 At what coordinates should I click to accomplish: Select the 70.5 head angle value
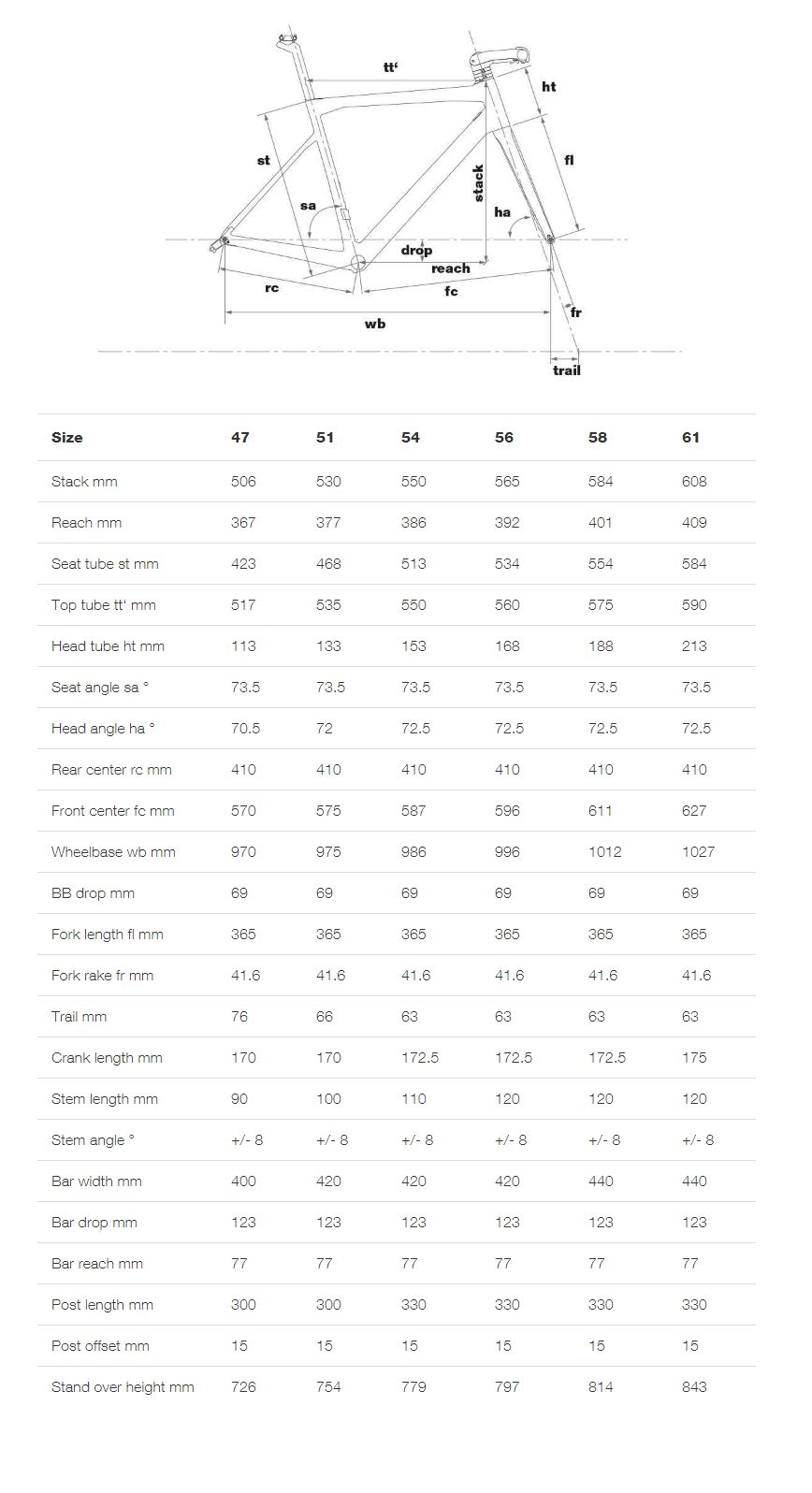245,729
